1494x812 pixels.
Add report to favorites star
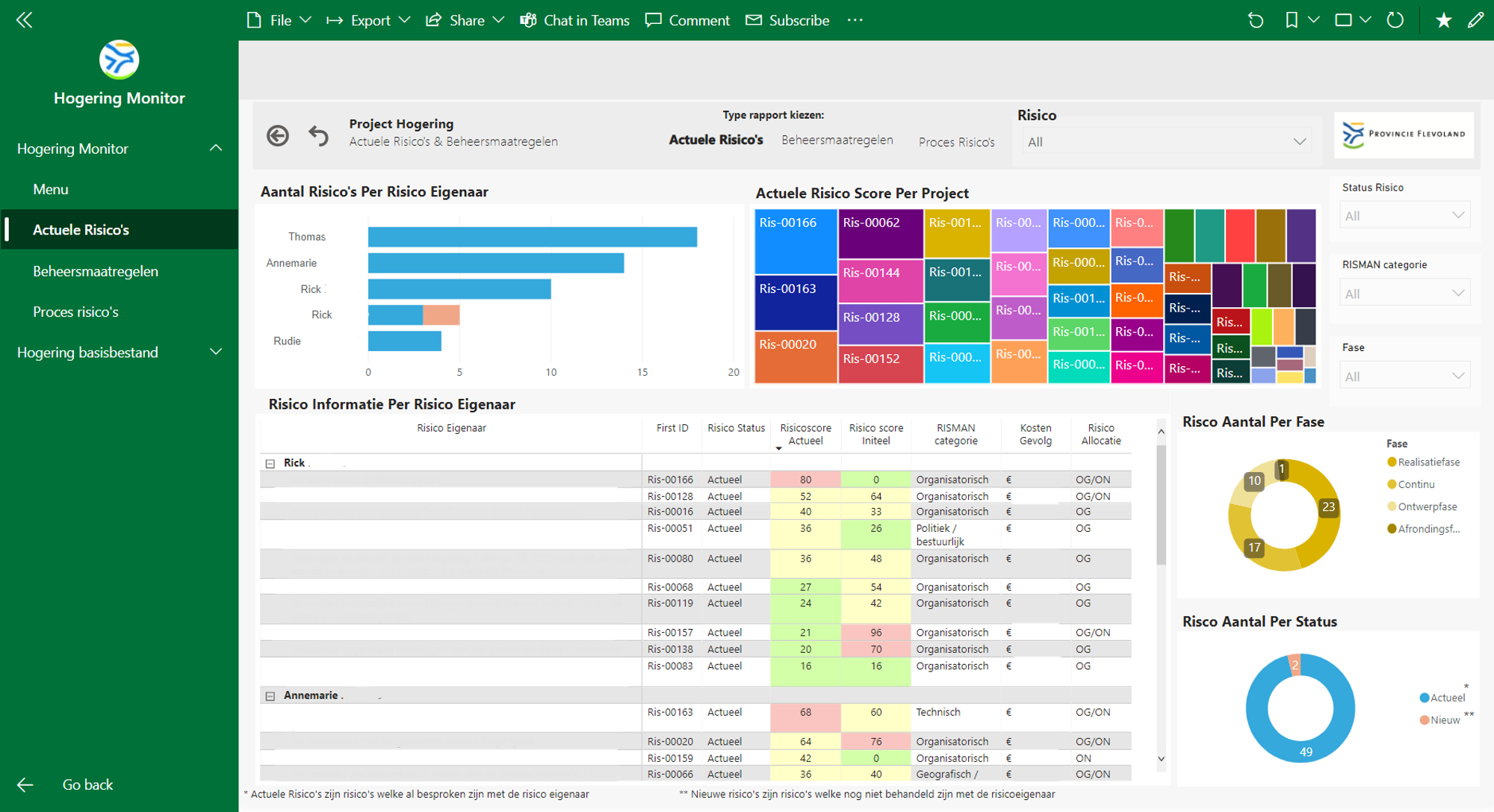click(1443, 20)
